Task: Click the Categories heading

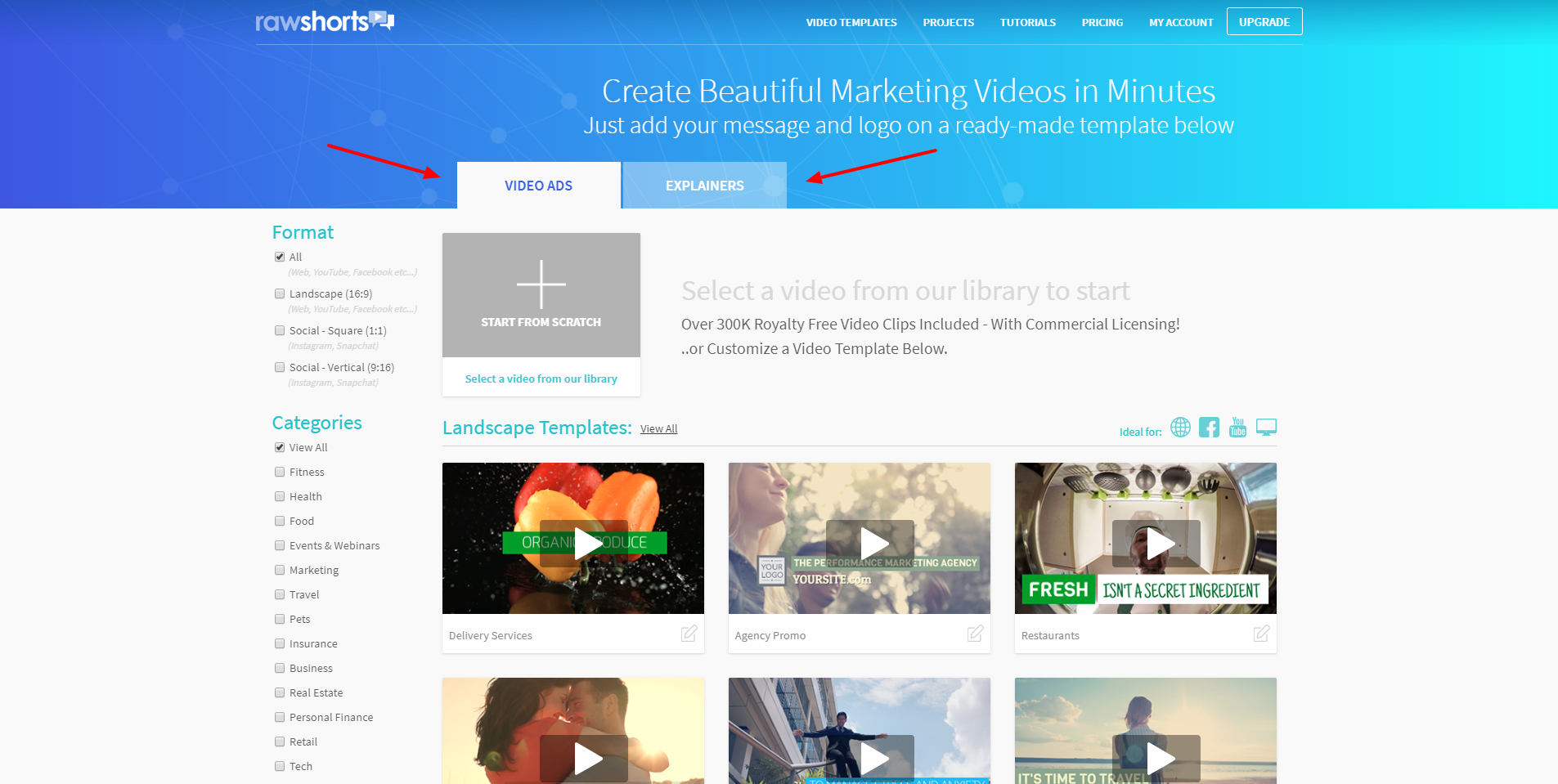Action: click(x=317, y=423)
